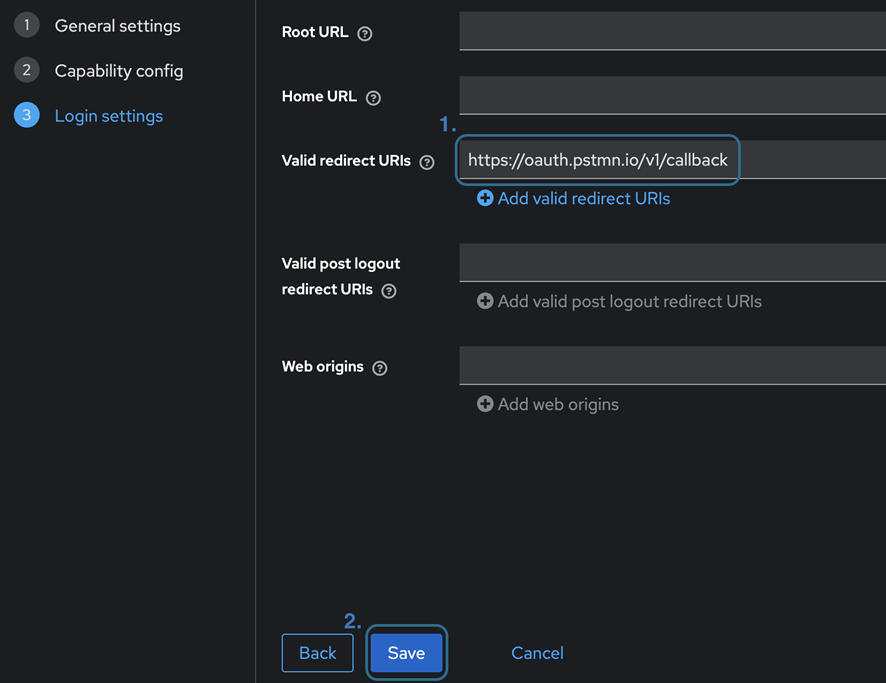Select the Login settings step
This screenshot has height=683, width=886.
point(108,116)
